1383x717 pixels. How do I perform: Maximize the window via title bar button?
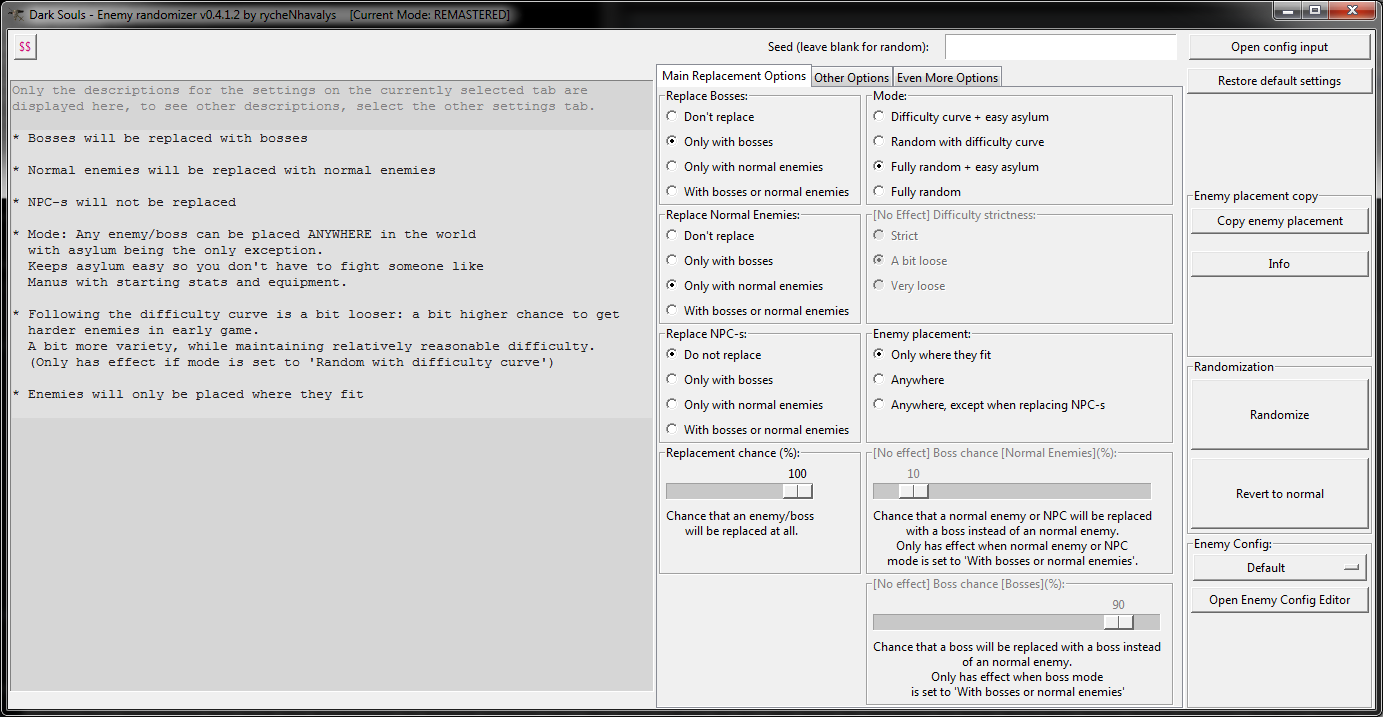(x=1314, y=11)
